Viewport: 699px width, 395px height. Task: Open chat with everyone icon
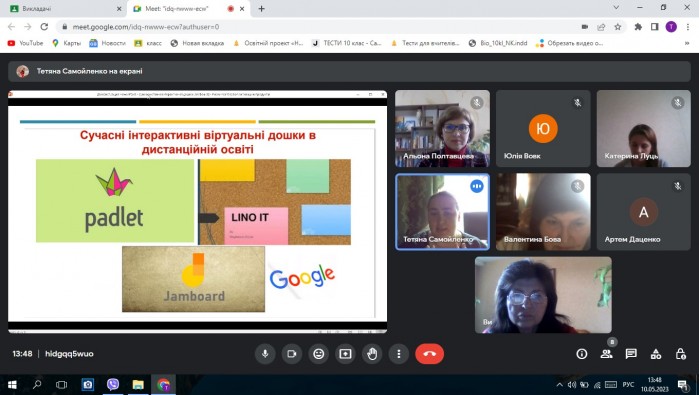tap(631, 354)
